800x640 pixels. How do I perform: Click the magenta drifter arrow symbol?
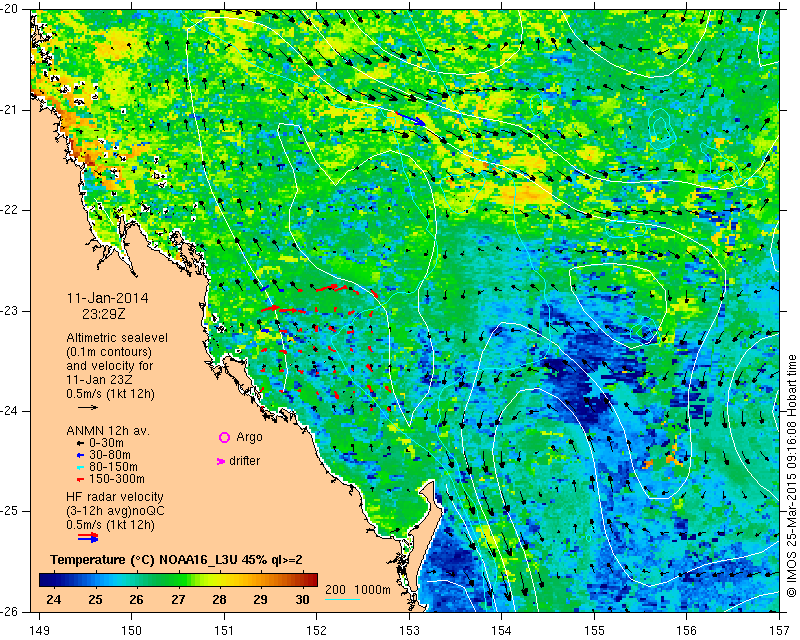pos(220,461)
